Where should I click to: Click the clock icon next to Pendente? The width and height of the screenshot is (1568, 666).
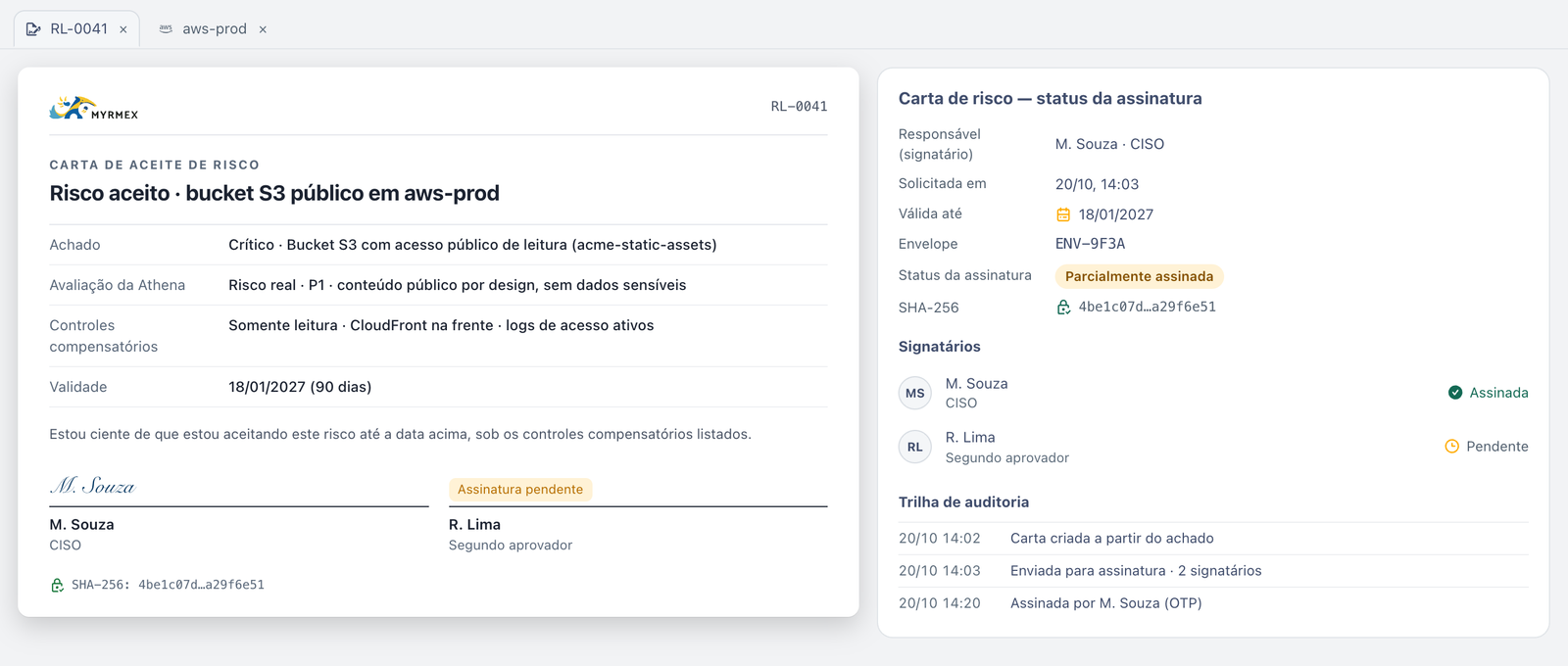tap(1452, 447)
